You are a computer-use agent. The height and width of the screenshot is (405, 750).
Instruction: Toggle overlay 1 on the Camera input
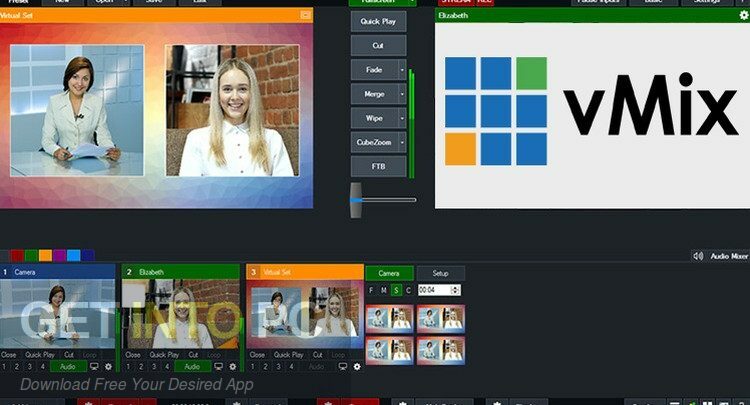tap(4, 367)
